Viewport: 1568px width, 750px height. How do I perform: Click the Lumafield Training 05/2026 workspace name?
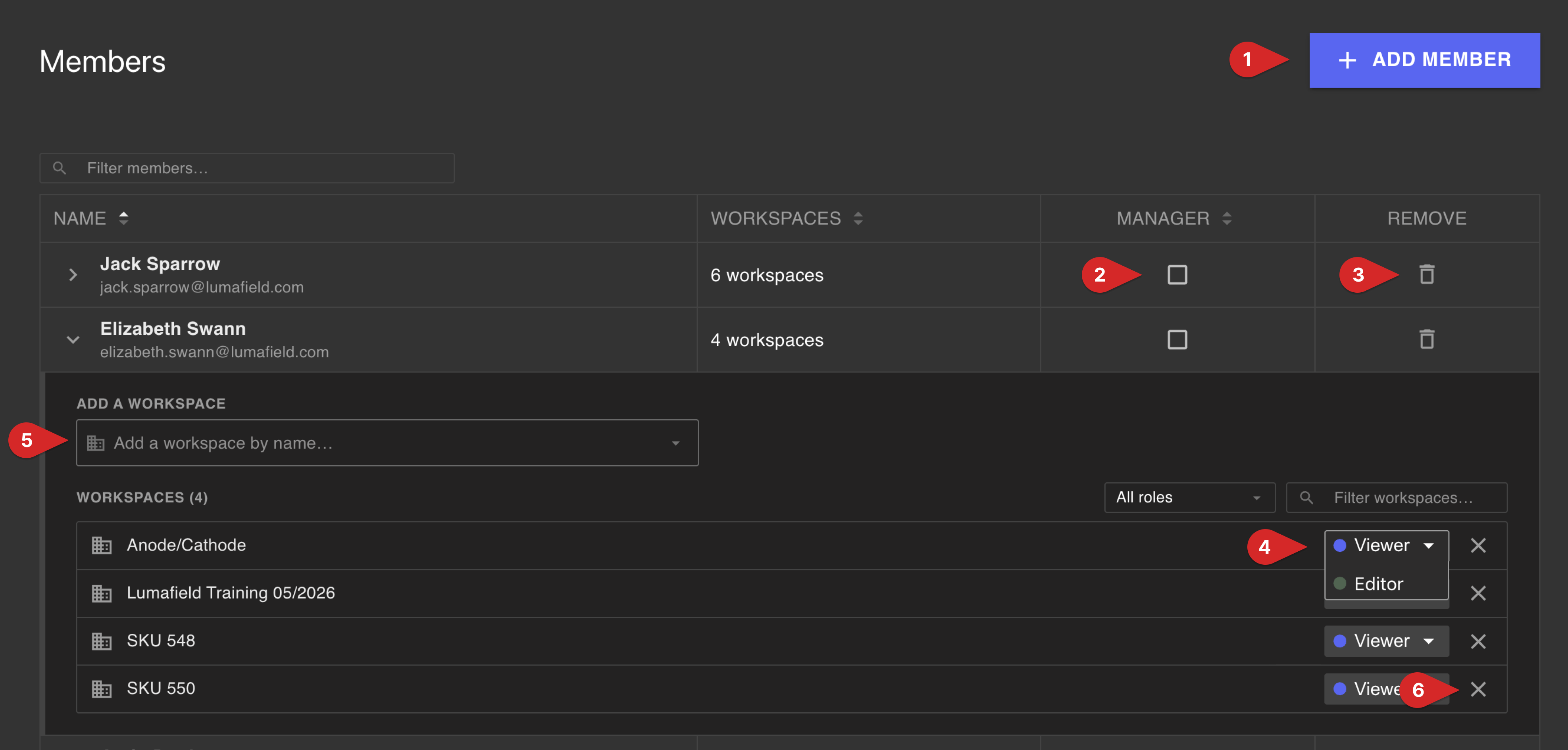[231, 593]
